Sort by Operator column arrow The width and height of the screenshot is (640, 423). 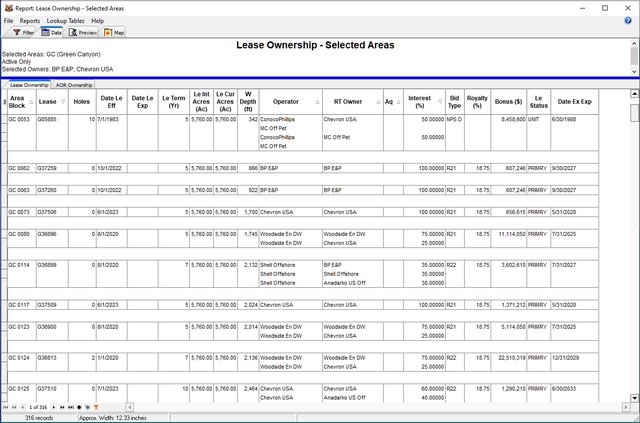coord(318,102)
